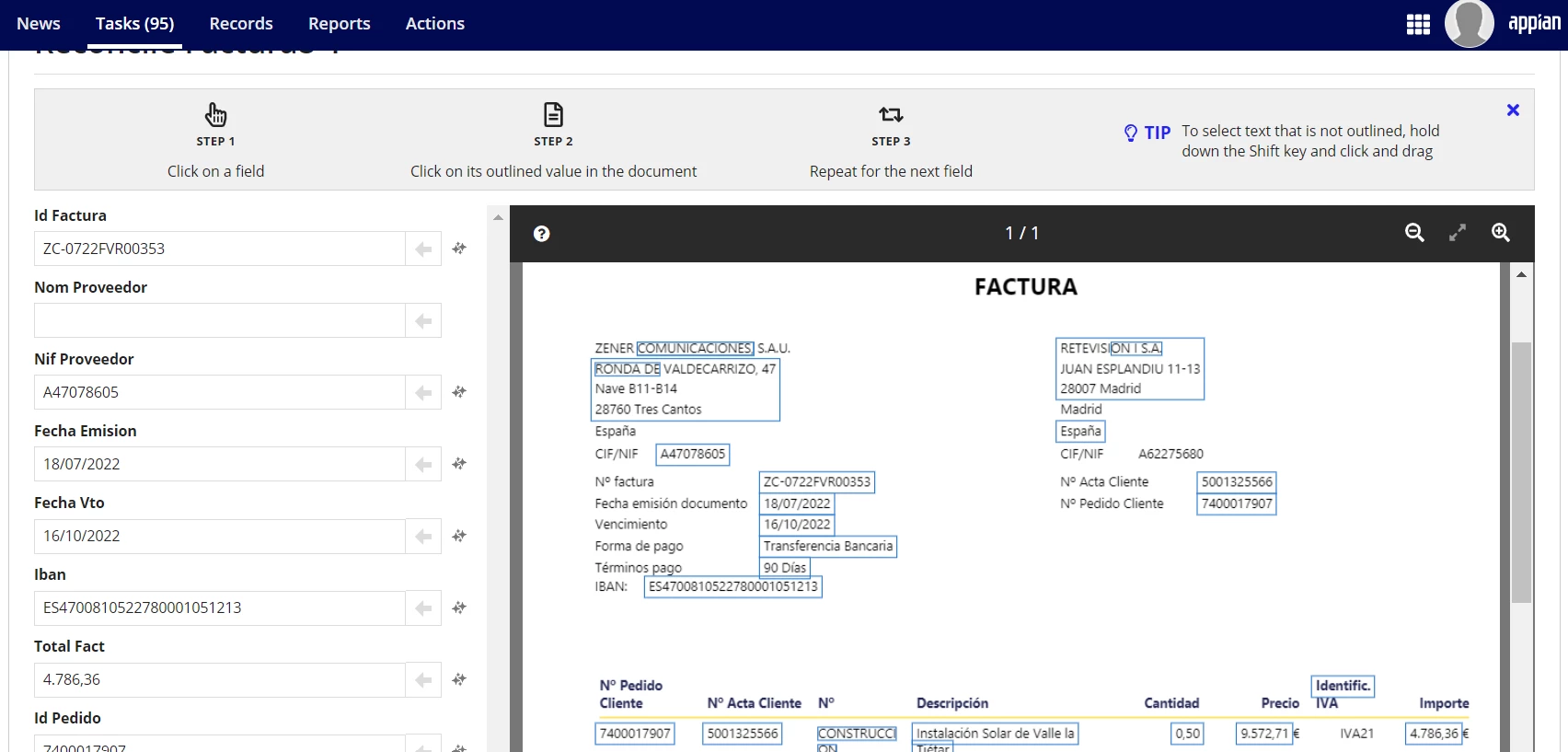Focus the Id Factura input field
The image size is (1568, 752).
coord(220,249)
